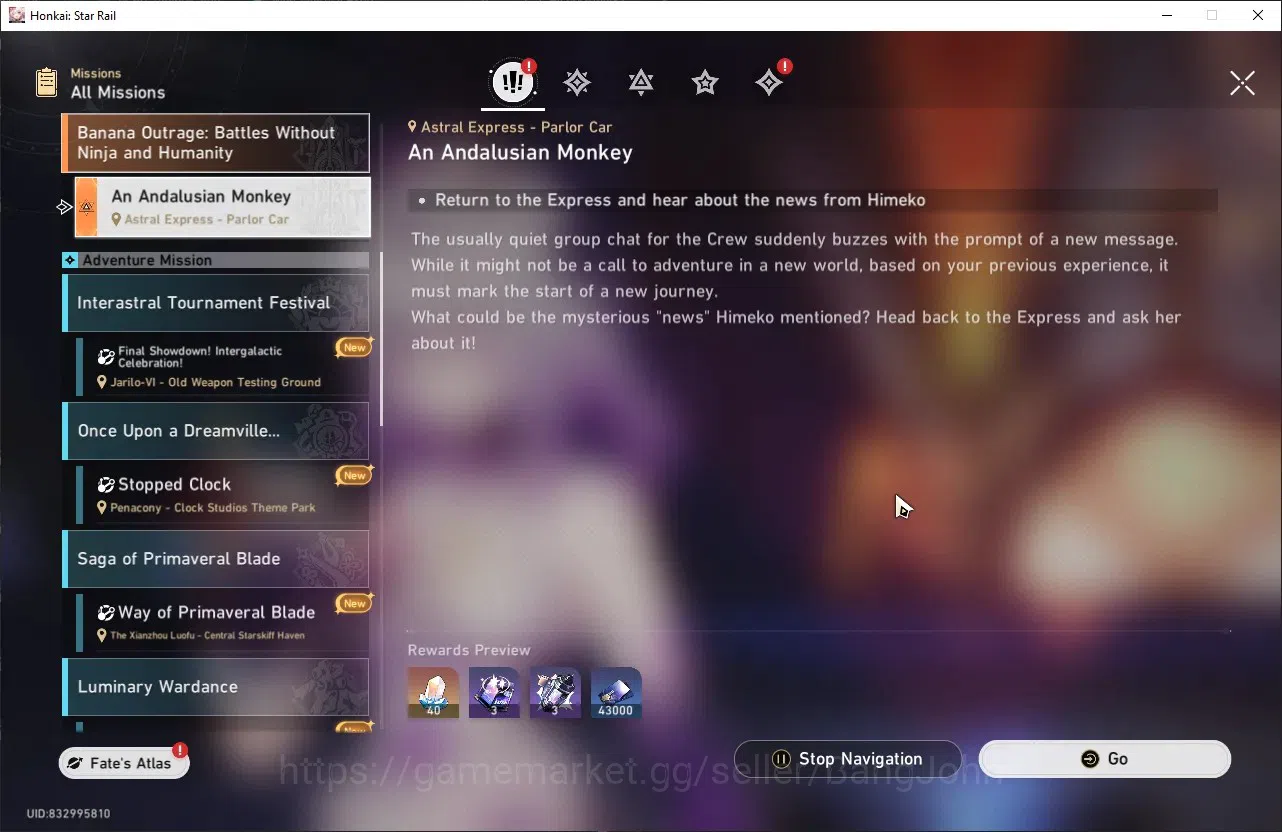Screen dimensions: 1282x832
Task: Expand Interastral Tournament Festival mission group
Action: 215,303
